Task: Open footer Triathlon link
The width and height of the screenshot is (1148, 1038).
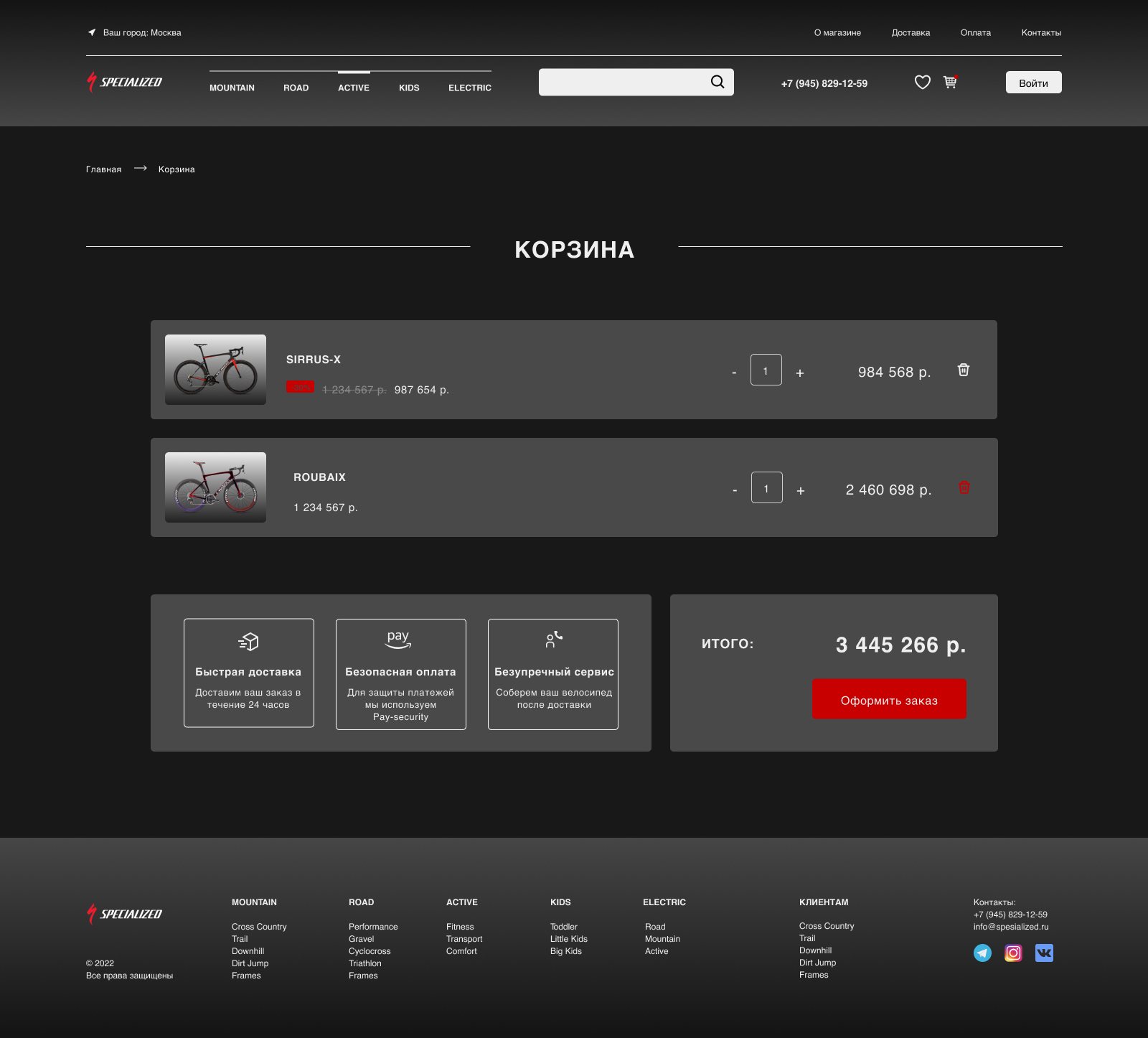Action: coord(365,963)
